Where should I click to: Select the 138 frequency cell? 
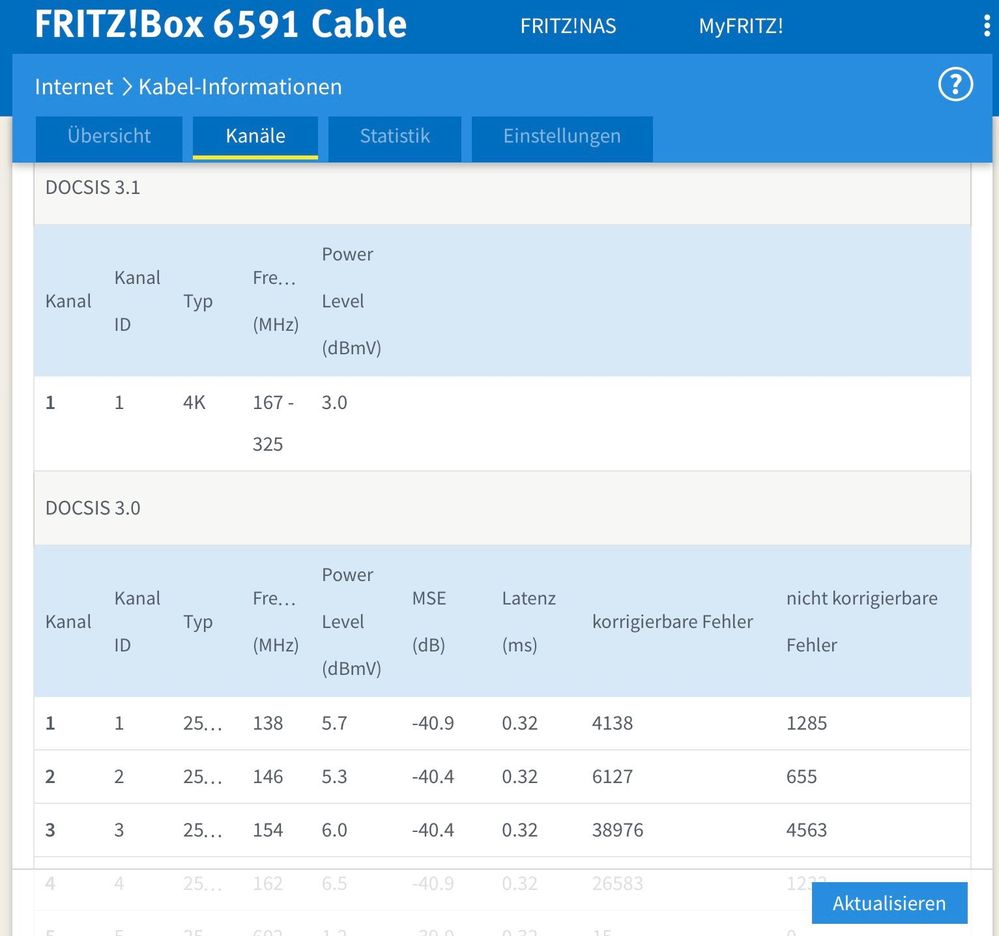[268, 723]
